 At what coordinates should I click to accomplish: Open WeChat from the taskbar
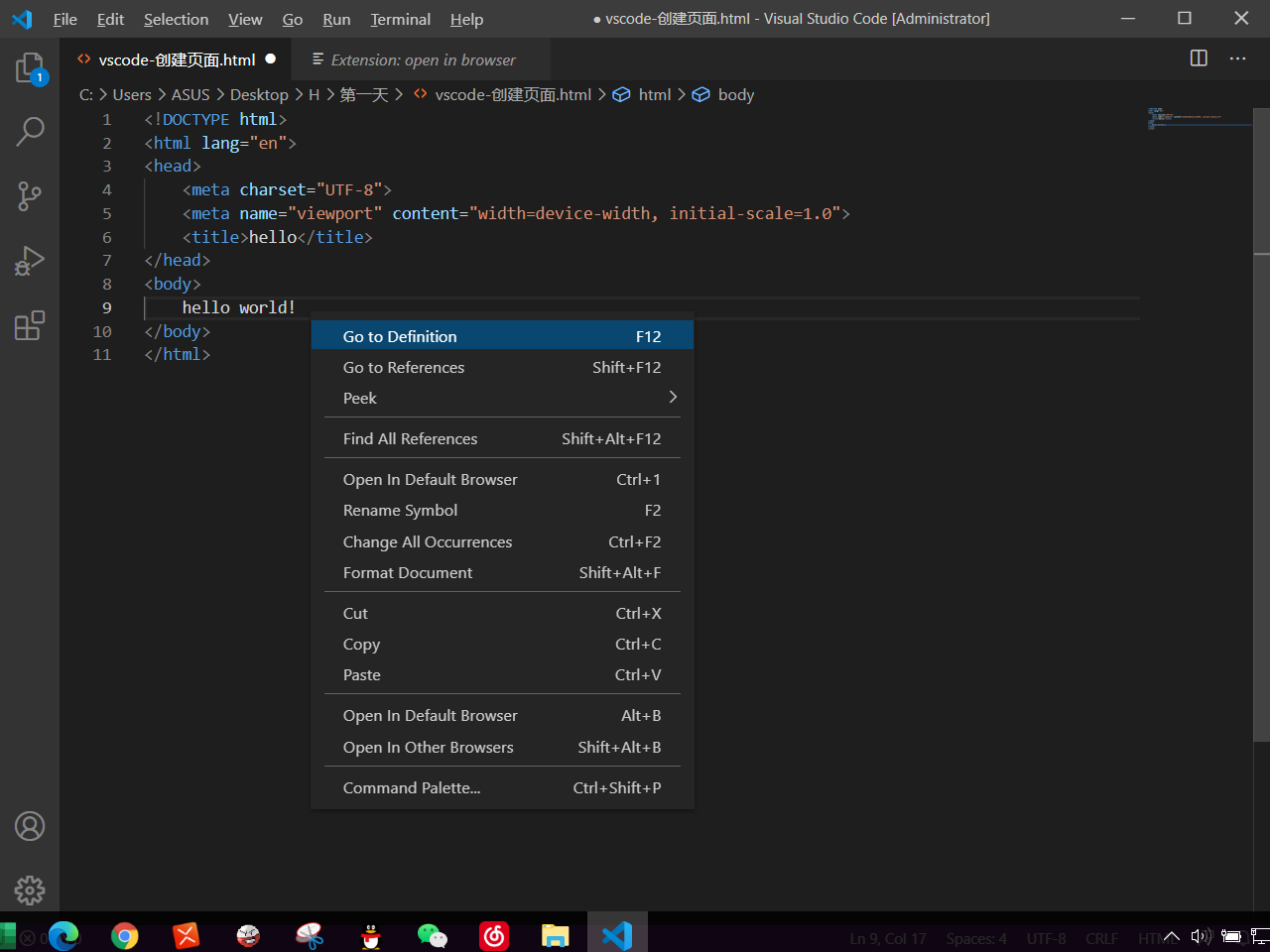click(x=433, y=935)
